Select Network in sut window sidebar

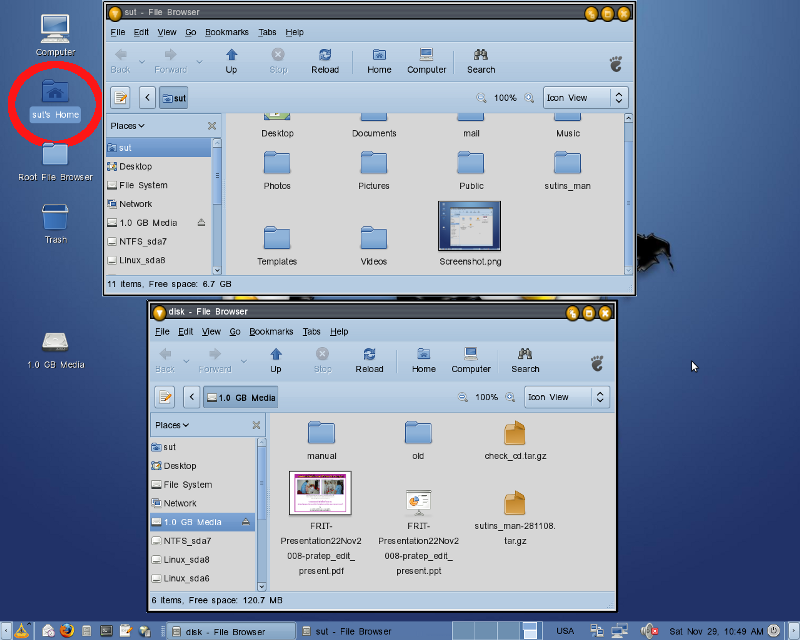click(x=159, y=204)
